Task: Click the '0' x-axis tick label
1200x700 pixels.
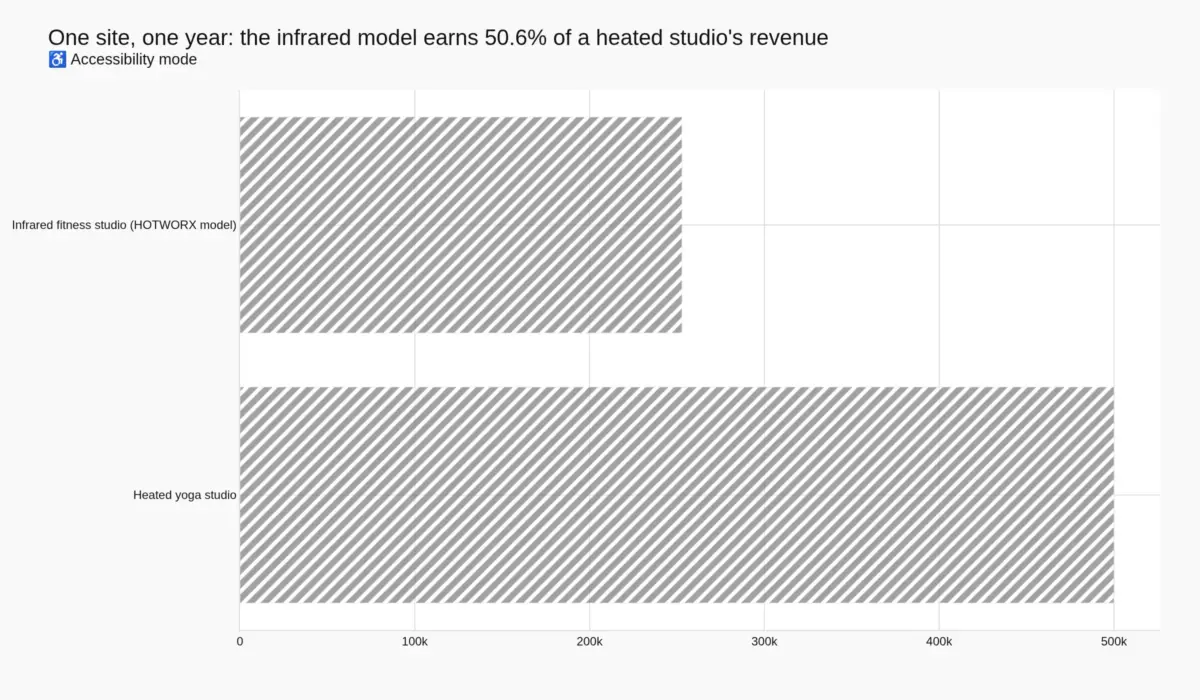Action: click(240, 641)
